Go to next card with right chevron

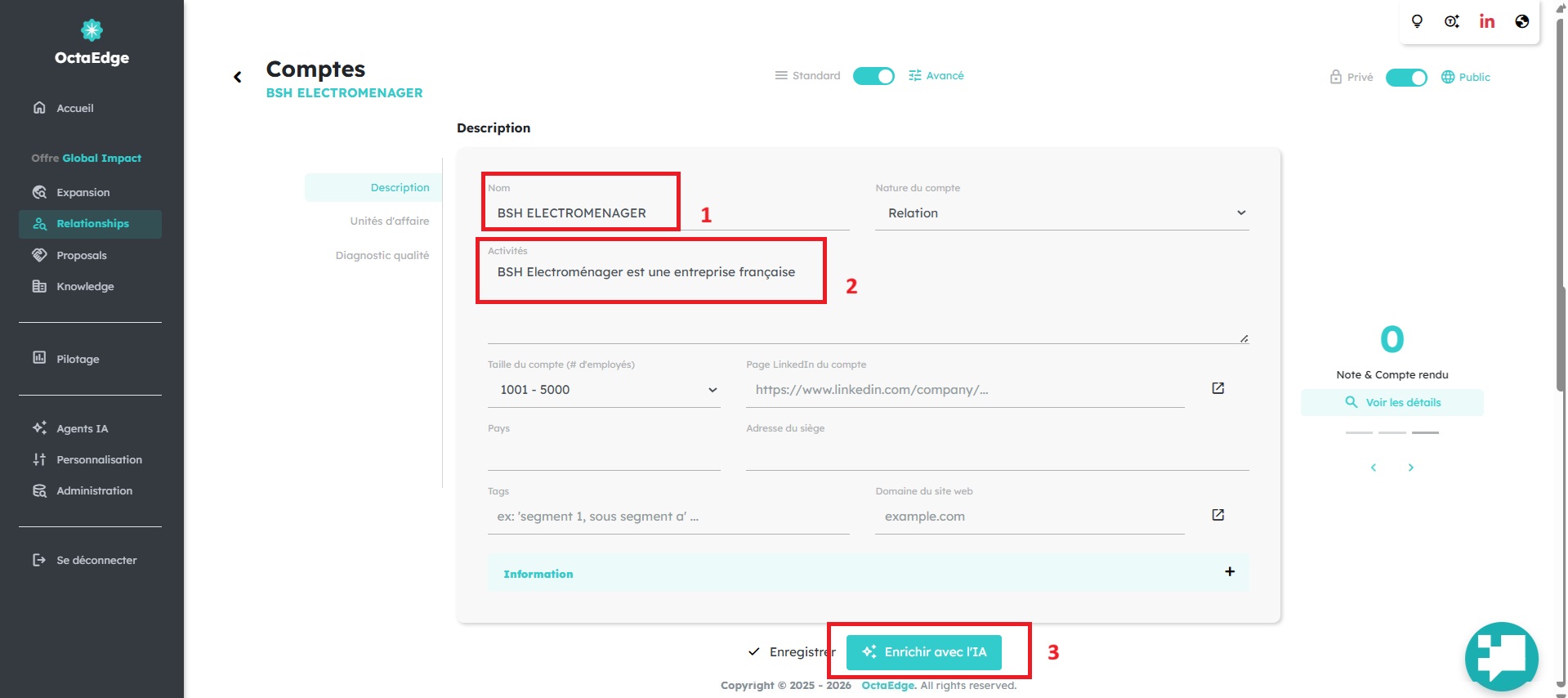(1410, 468)
